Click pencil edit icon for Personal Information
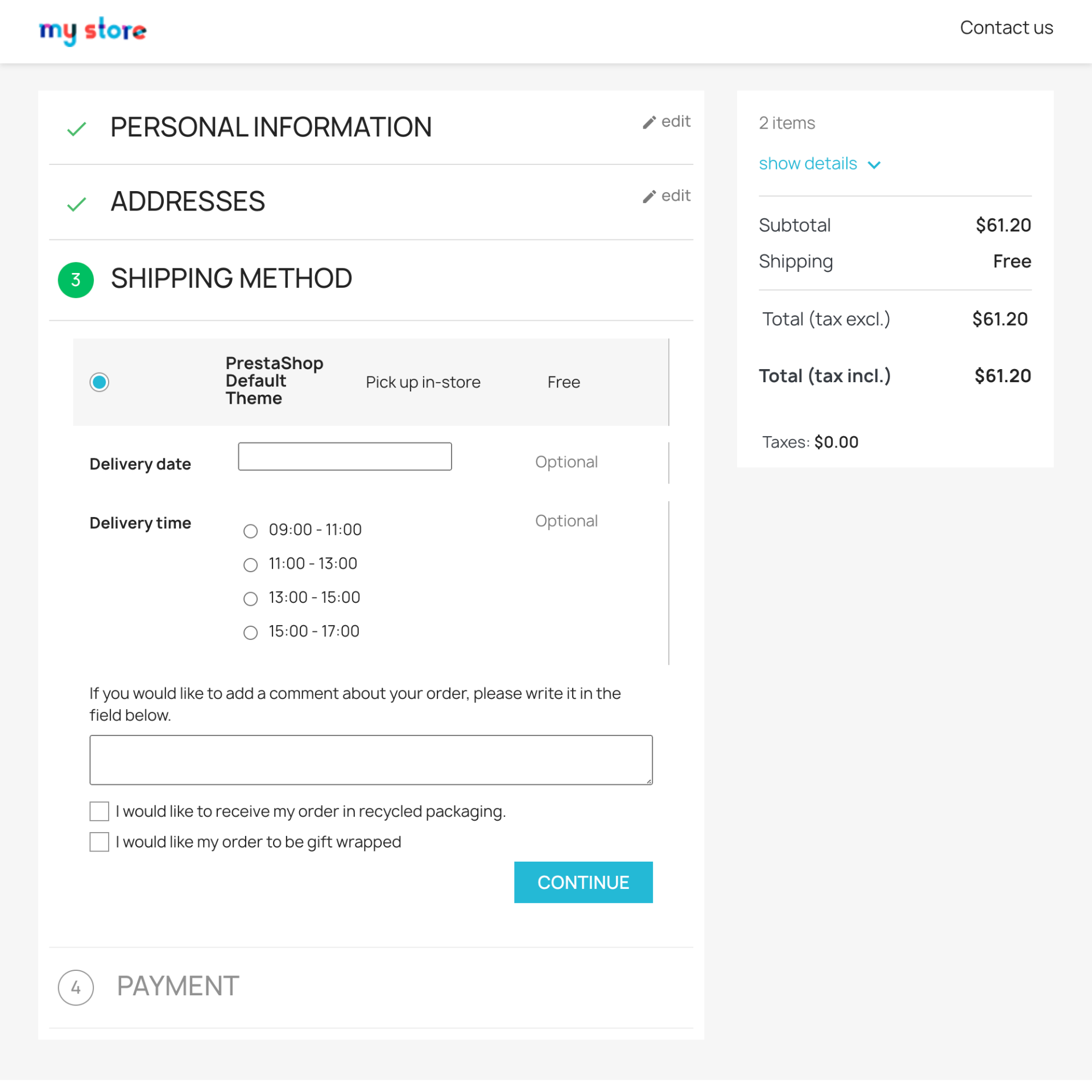This screenshot has width=1092, height=1092. [x=649, y=122]
